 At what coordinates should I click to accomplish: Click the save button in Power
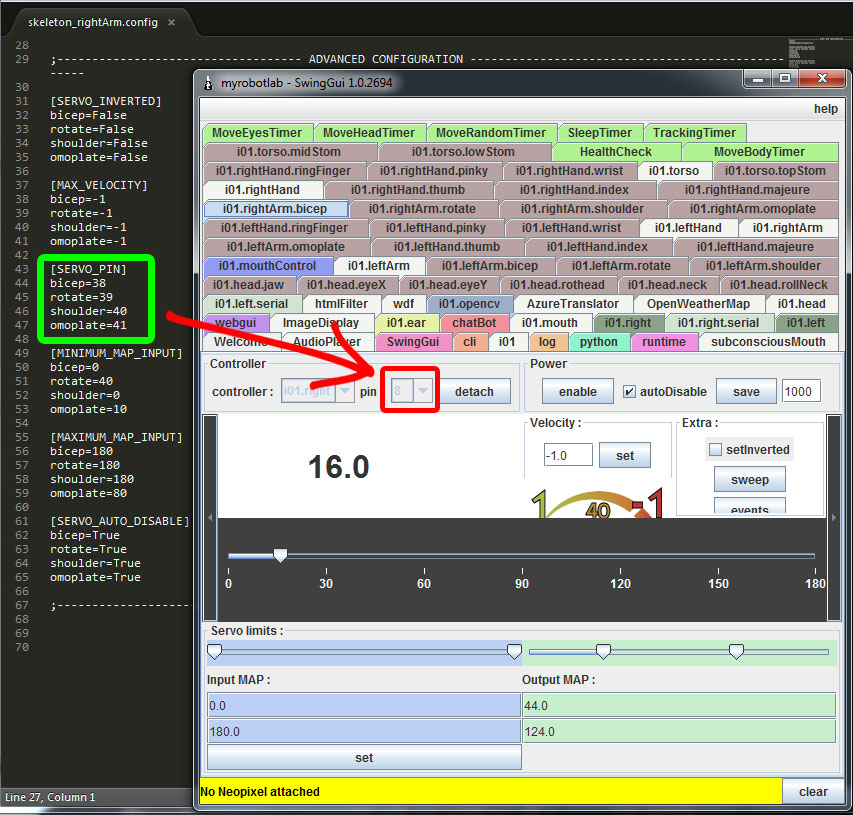(x=746, y=392)
